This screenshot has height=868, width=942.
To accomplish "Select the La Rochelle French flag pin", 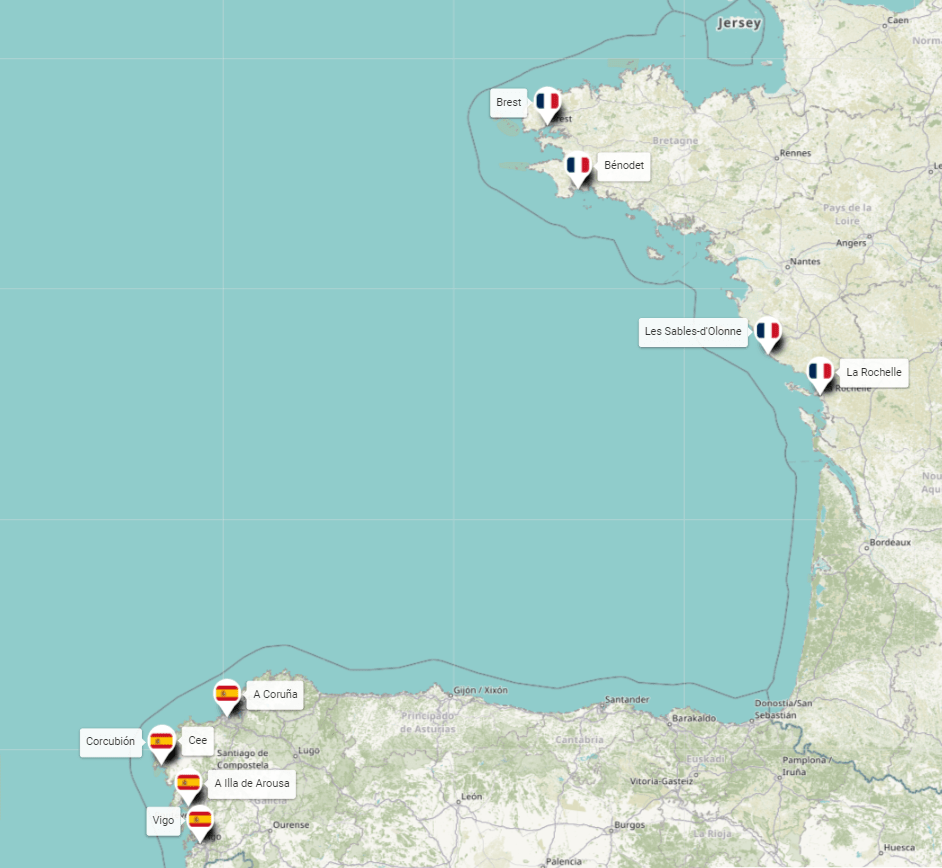I will point(821,369).
